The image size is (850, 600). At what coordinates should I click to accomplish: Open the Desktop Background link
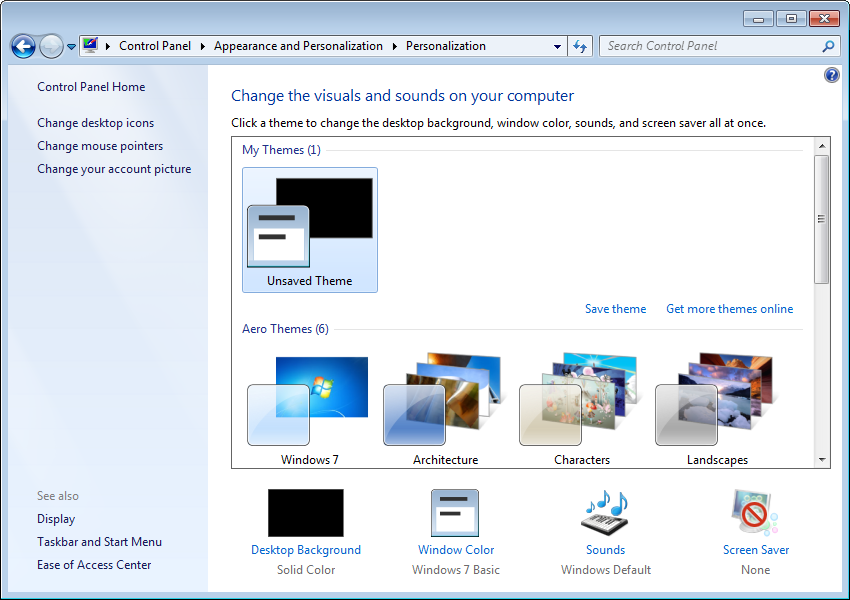tap(306, 550)
